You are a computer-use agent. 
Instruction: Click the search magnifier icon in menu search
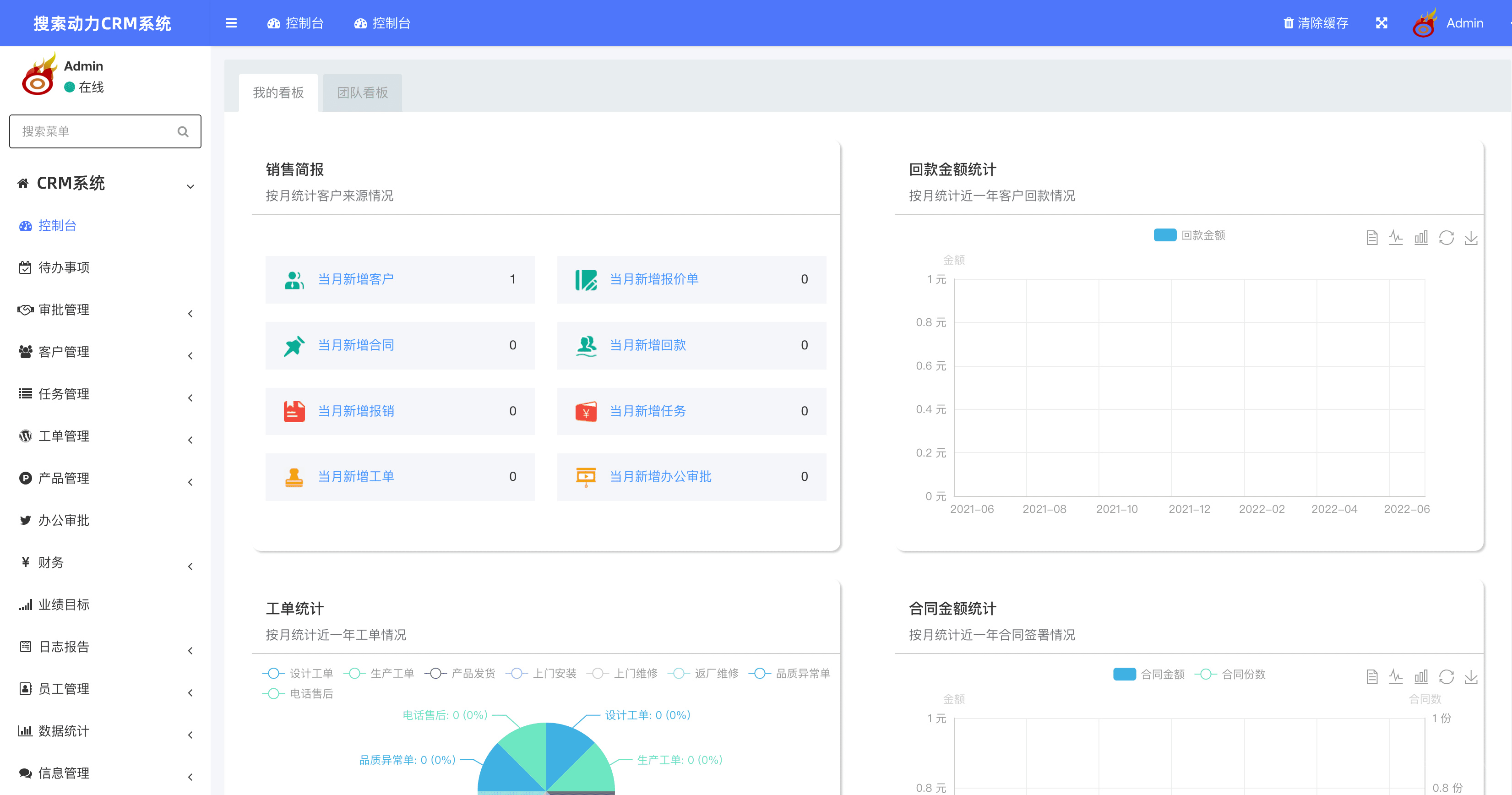coord(183,131)
